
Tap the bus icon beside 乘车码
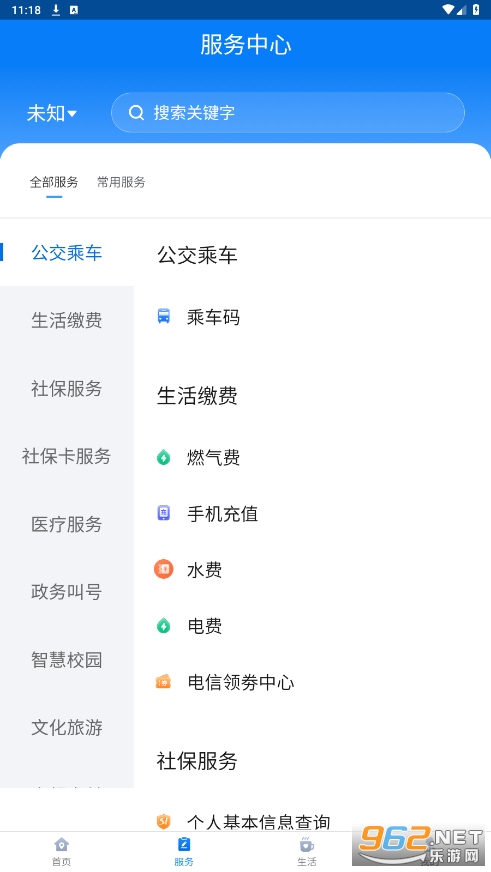pyautogui.click(x=163, y=316)
